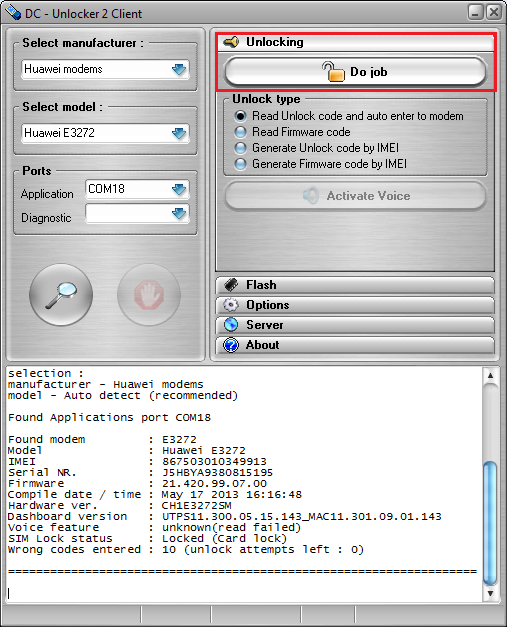Click the log scrollbar down arrow
This screenshot has width=507, height=627.
(x=490, y=593)
